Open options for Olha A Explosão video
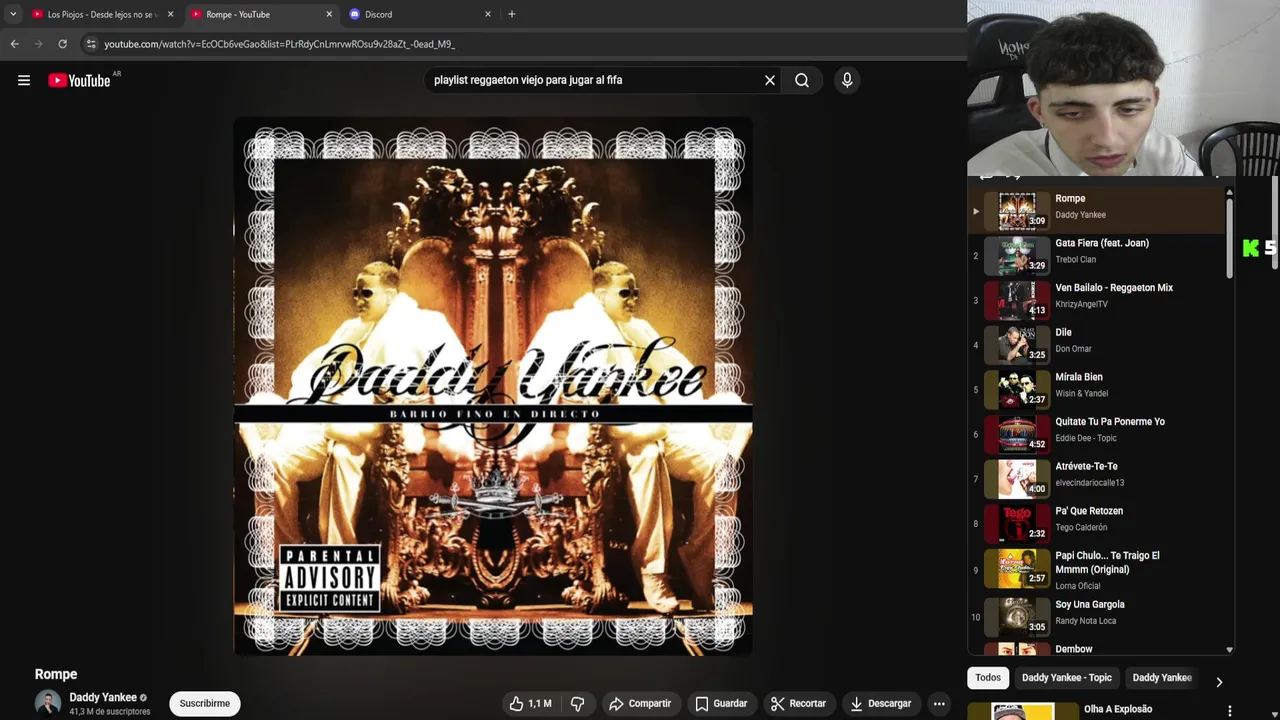The height and width of the screenshot is (720, 1280). click(x=1230, y=711)
